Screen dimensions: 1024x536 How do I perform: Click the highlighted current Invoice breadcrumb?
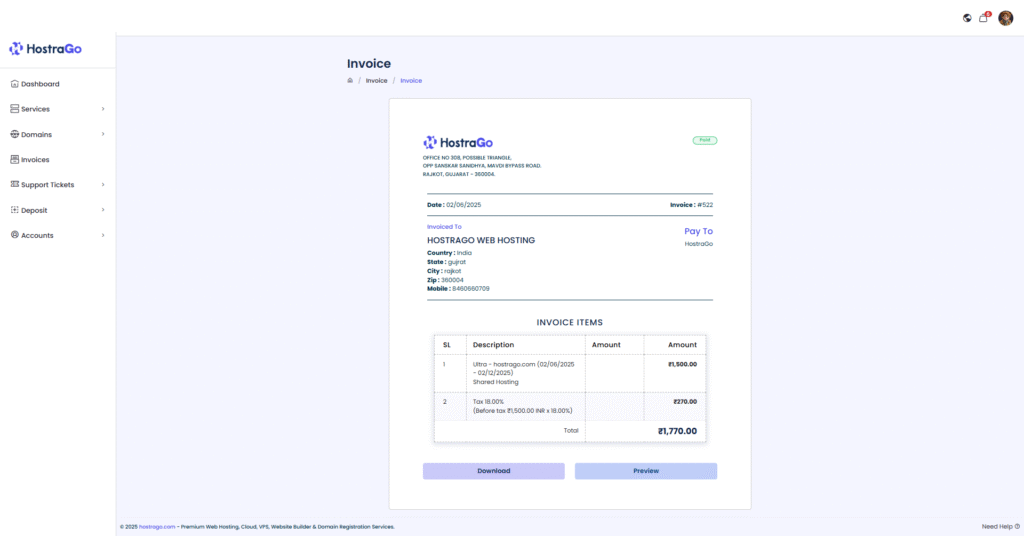click(x=411, y=80)
